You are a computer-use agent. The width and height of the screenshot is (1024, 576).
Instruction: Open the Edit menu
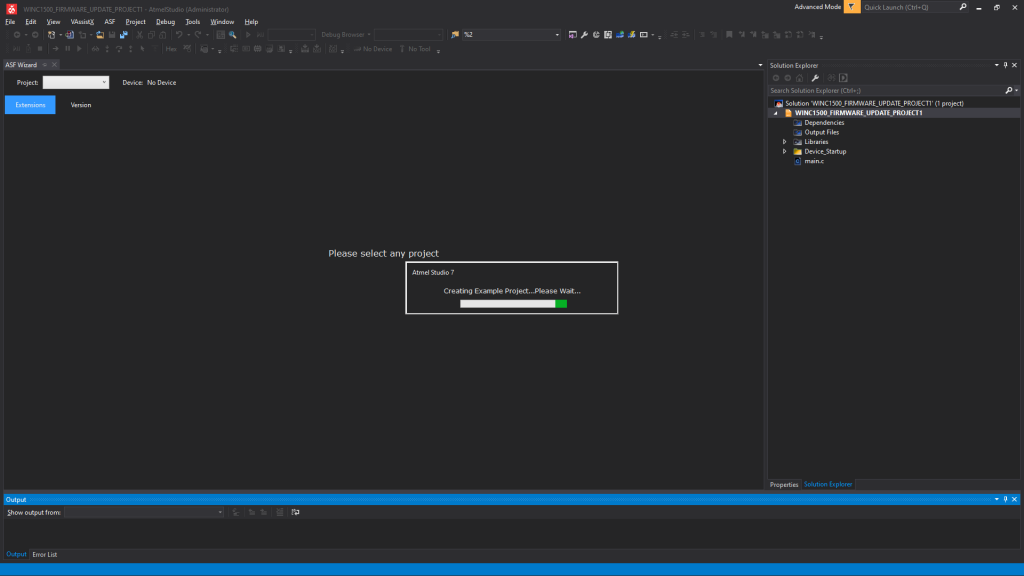31,22
